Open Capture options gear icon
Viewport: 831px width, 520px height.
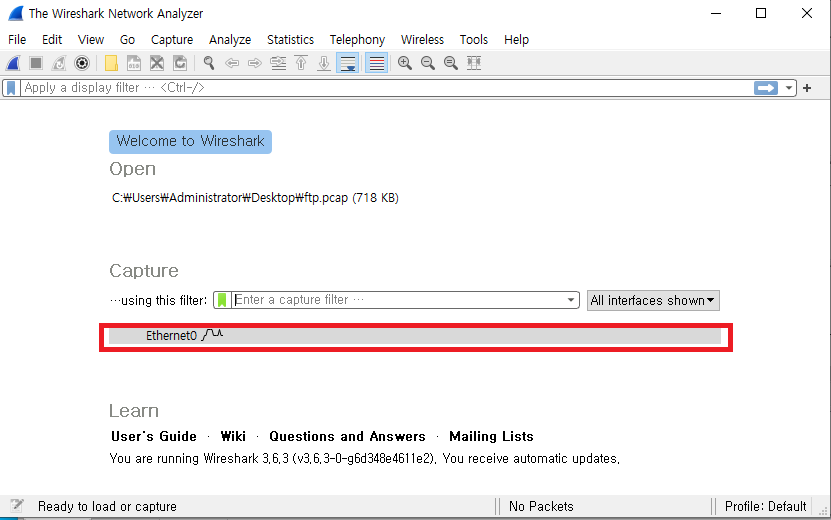(x=82, y=63)
